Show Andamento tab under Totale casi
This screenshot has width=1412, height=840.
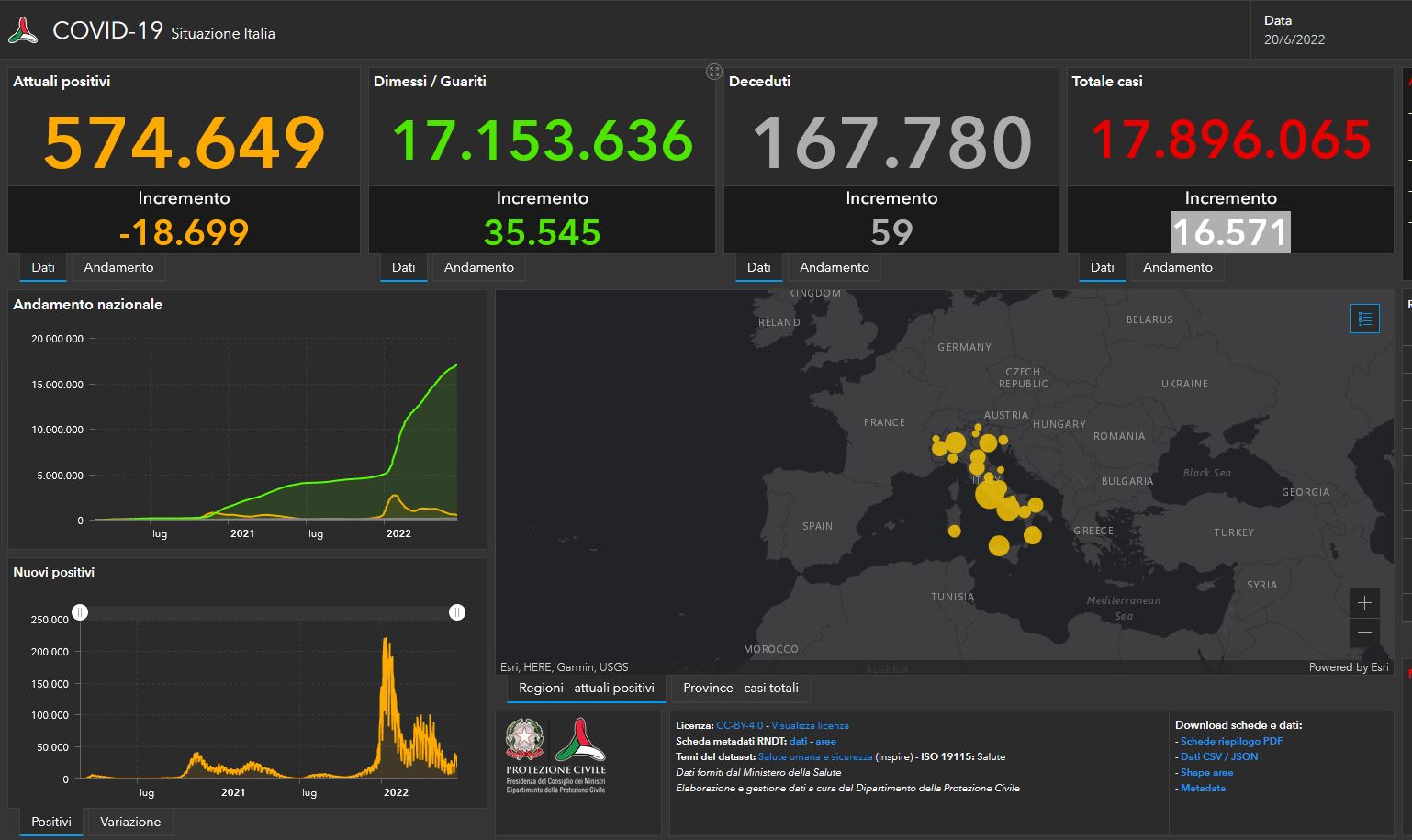click(1177, 267)
